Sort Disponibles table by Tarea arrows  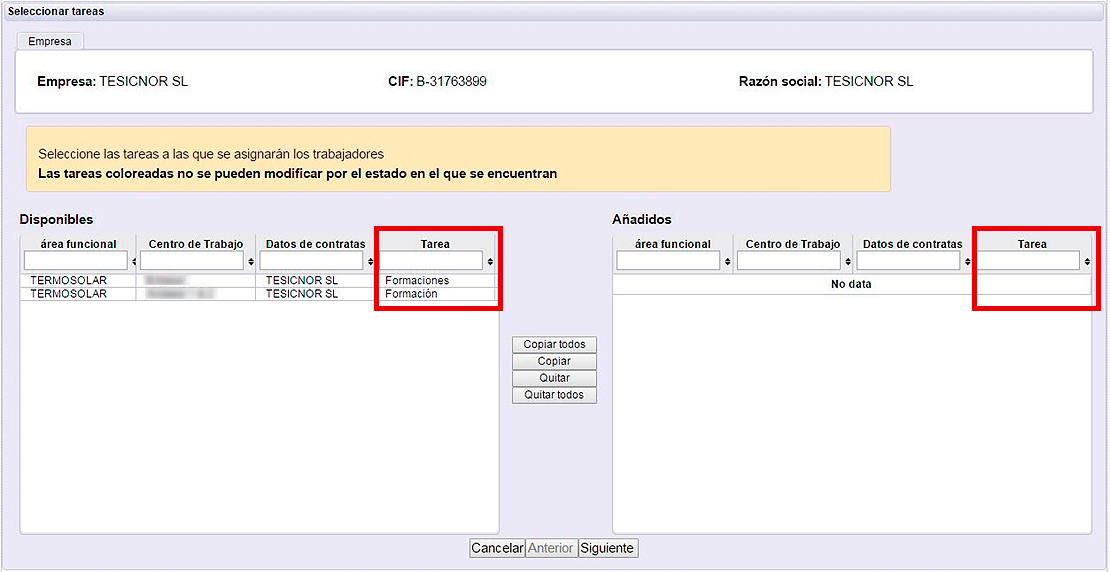[491, 261]
